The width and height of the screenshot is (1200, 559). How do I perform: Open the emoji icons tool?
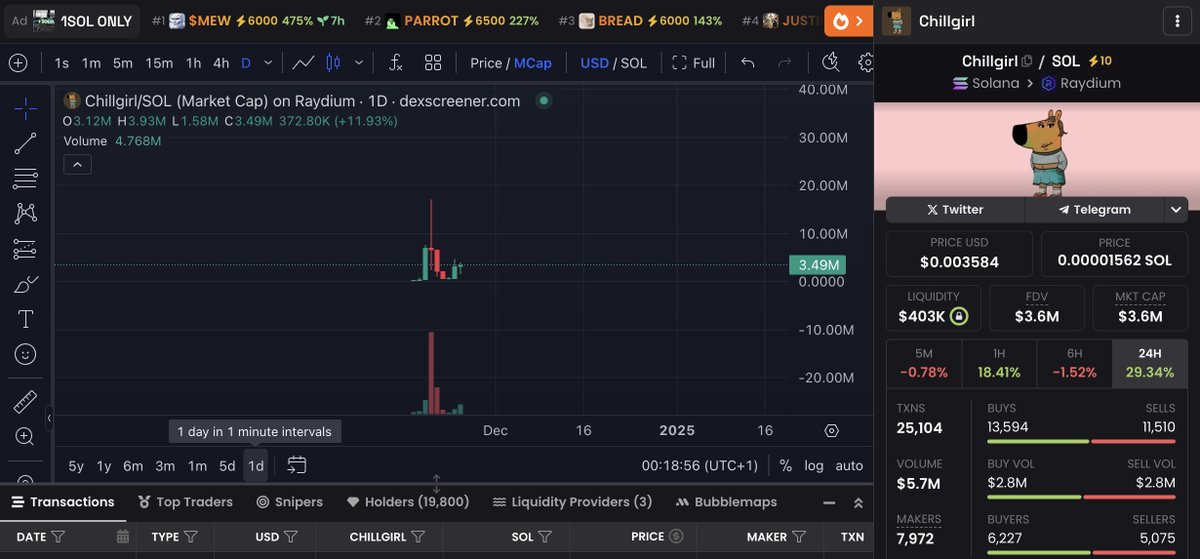[x=26, y=354]
